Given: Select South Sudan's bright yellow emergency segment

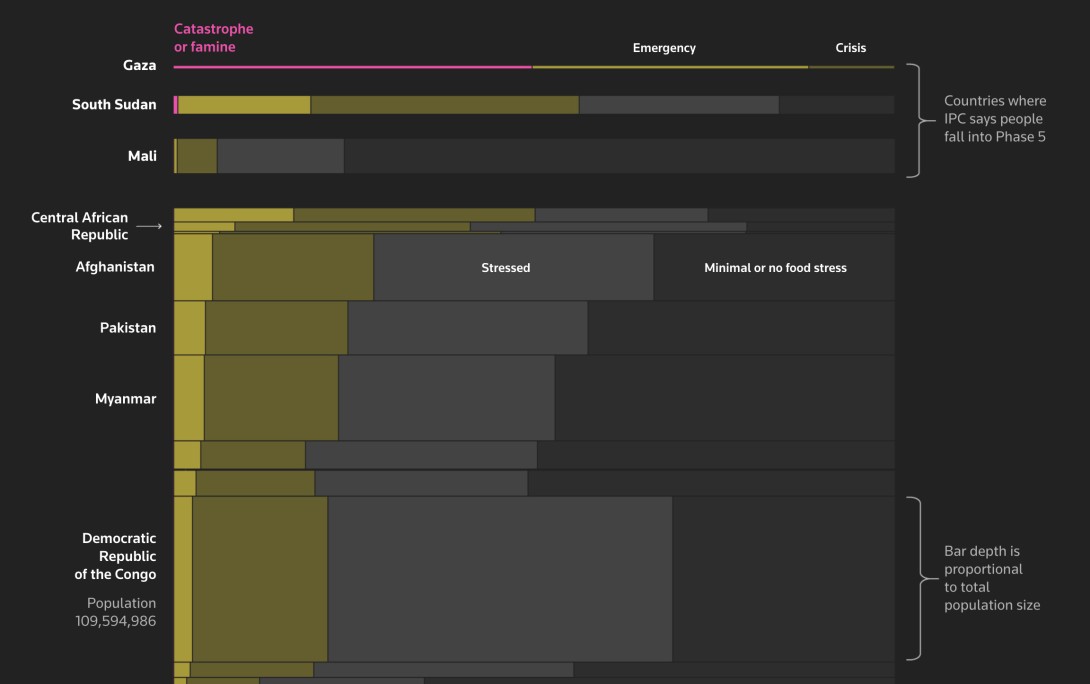Looking at the screenshot, I should point(244,105).
